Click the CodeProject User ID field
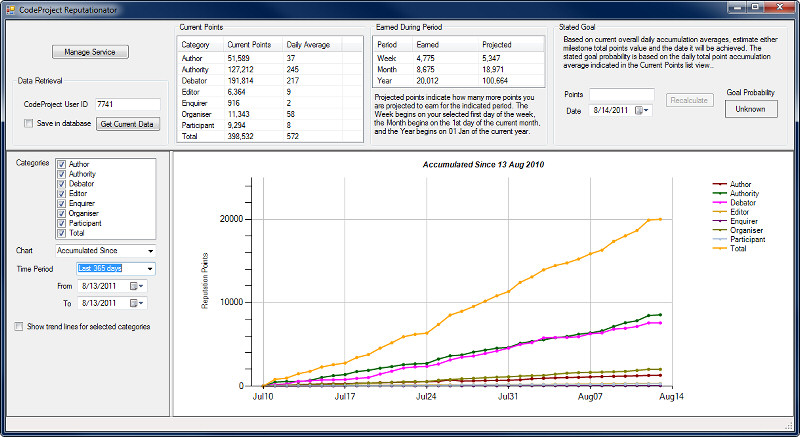 [x=128, y=104]
